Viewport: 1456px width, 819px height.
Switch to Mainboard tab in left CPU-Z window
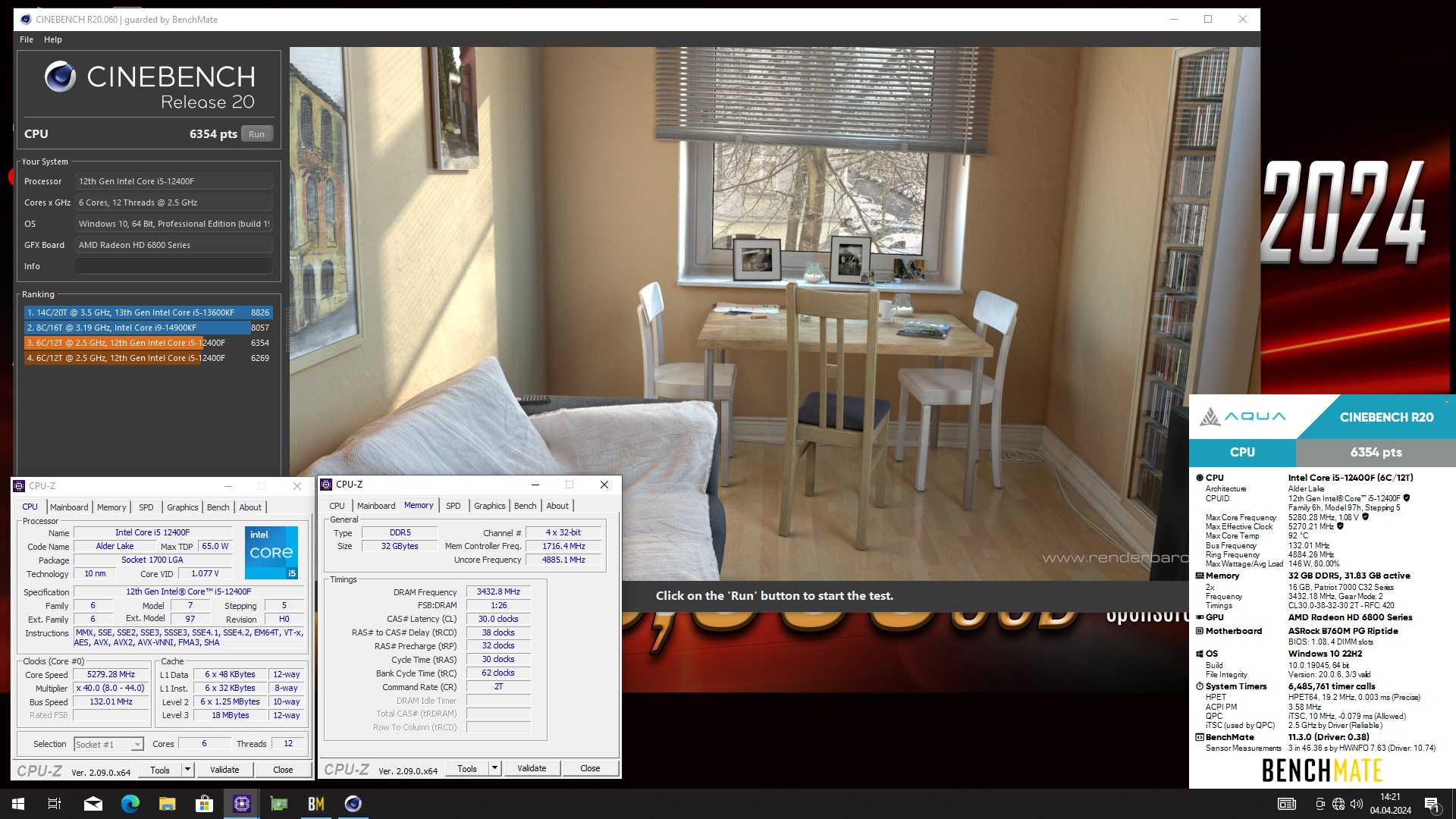click(69, 507)
